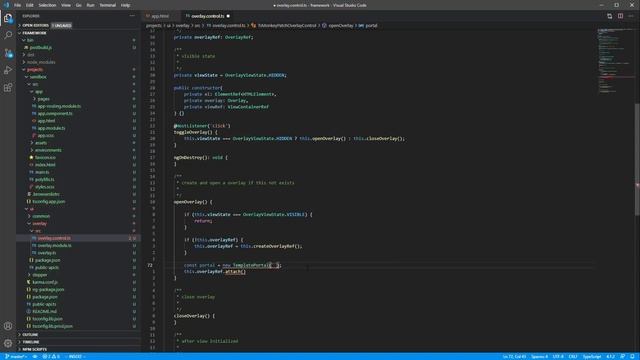Viewport: 640px width, 360px height.
Task: Collapse the sandbox folder
Action: [x=38, y=77]
